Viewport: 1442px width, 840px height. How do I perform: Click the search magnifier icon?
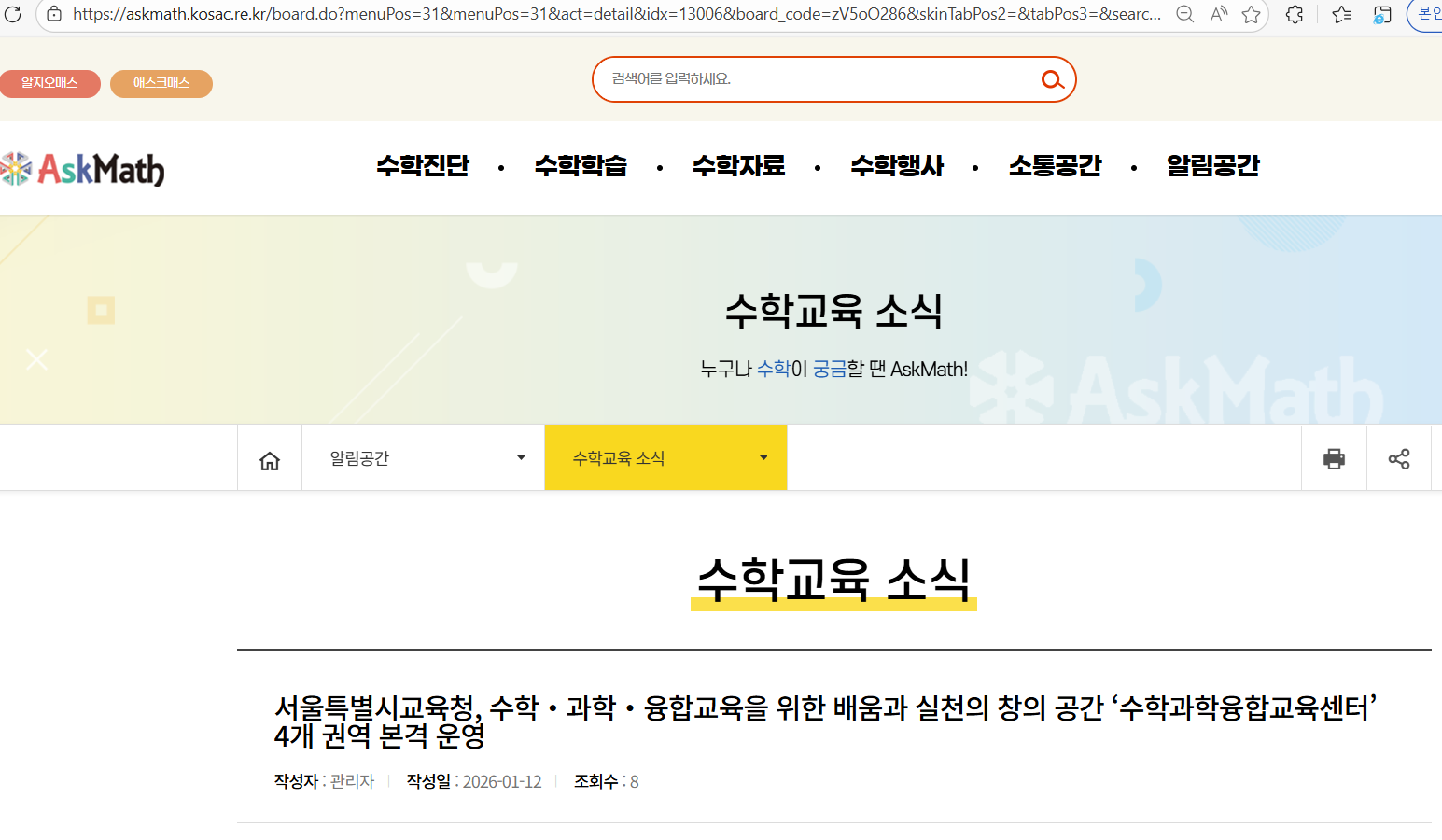pyautogui.click(x=1052, y=80)
